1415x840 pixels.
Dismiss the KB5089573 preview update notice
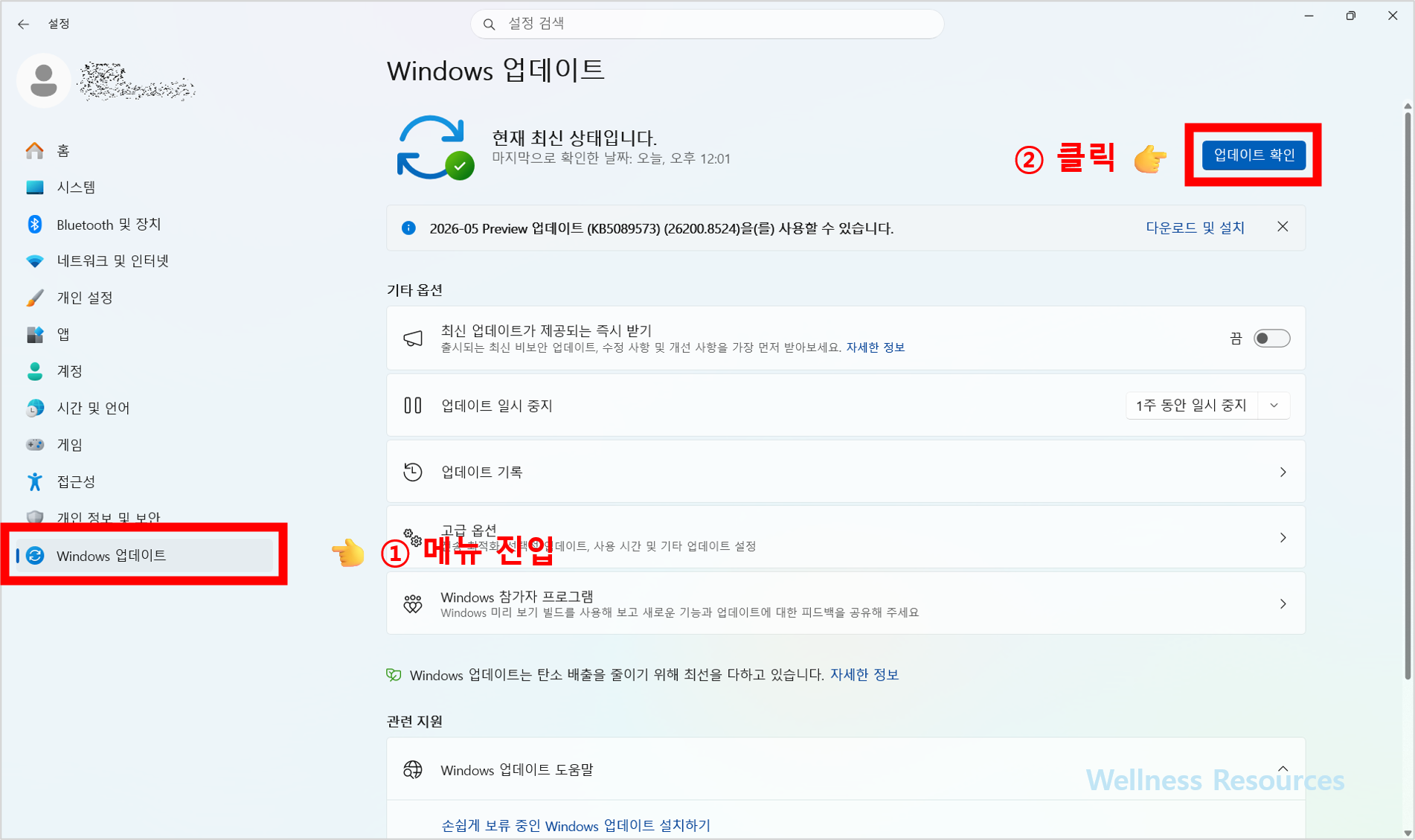1283,227
